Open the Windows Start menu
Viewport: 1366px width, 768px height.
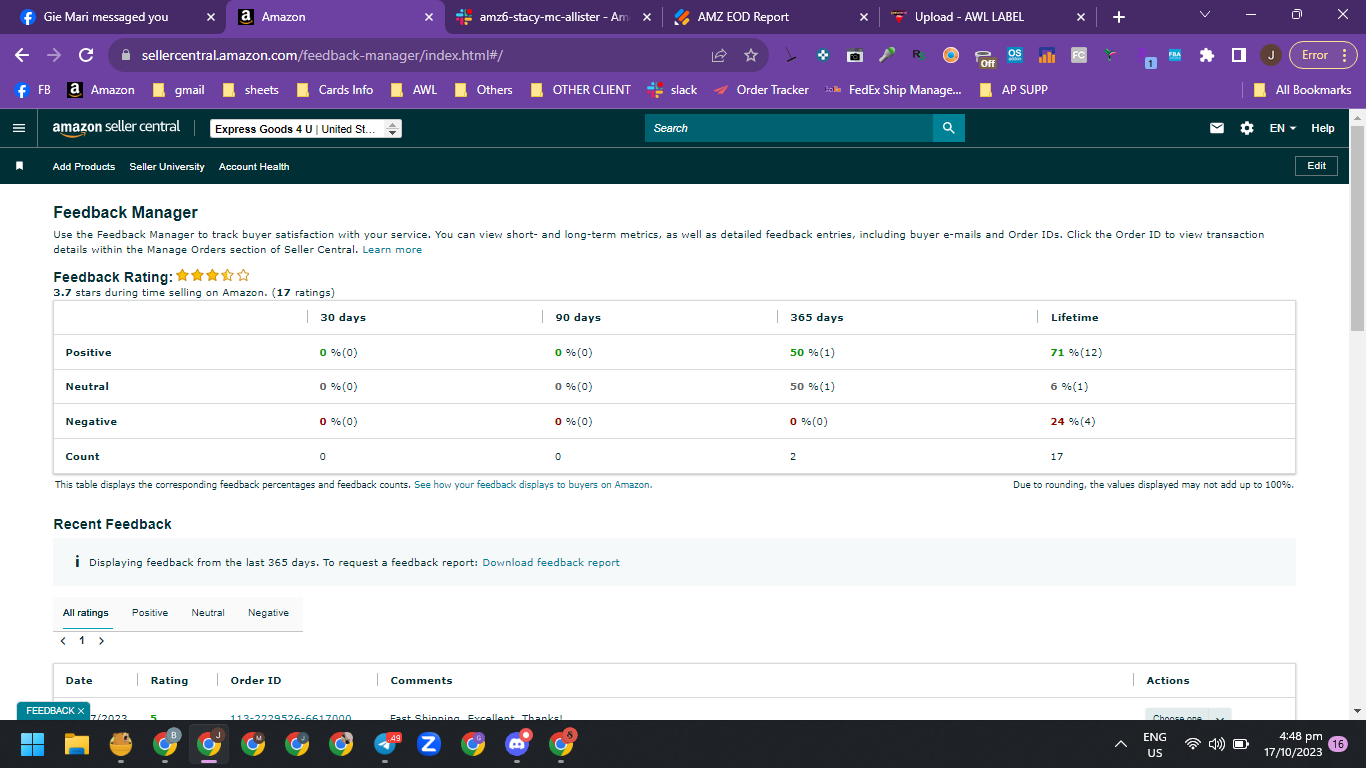click(x=33, y=743)
